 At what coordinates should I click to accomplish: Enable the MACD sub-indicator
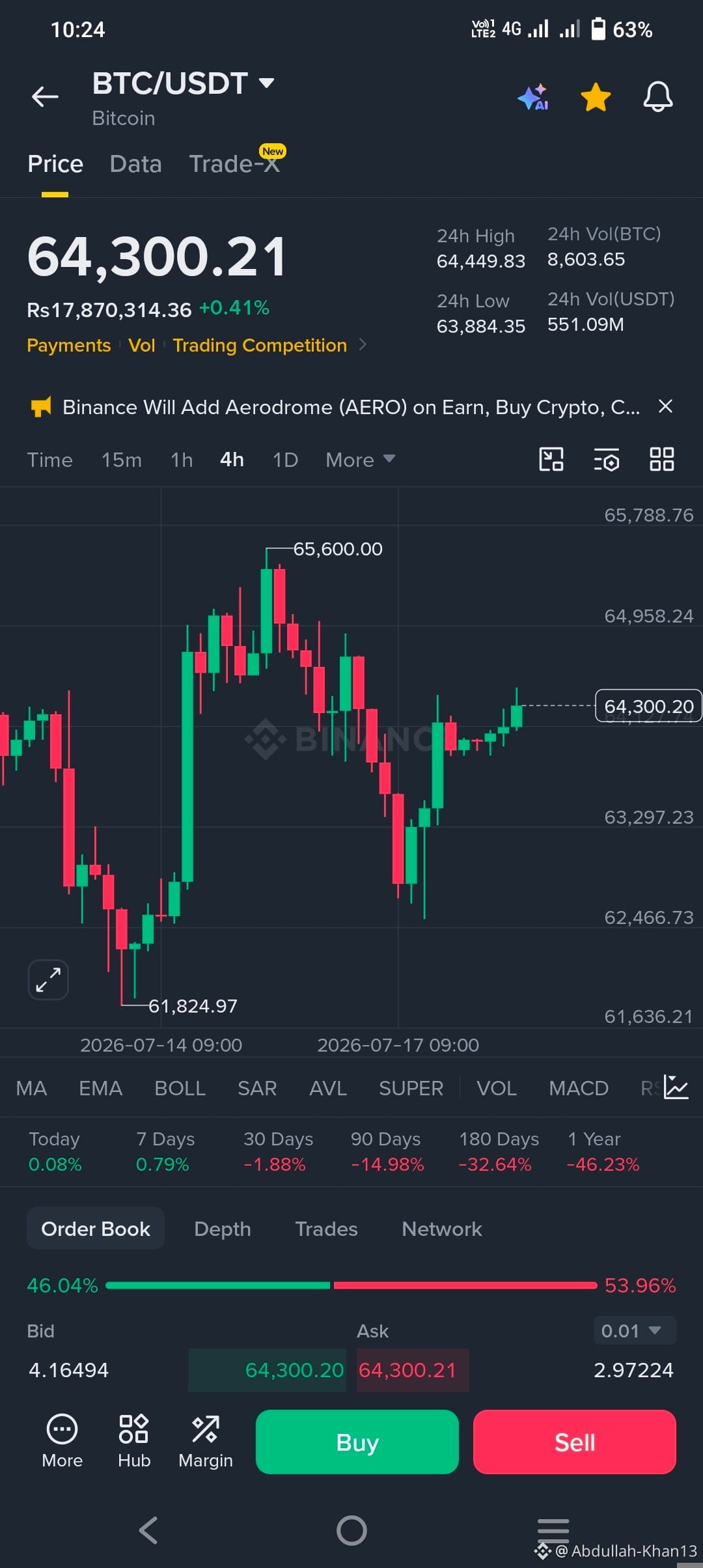579,1088
